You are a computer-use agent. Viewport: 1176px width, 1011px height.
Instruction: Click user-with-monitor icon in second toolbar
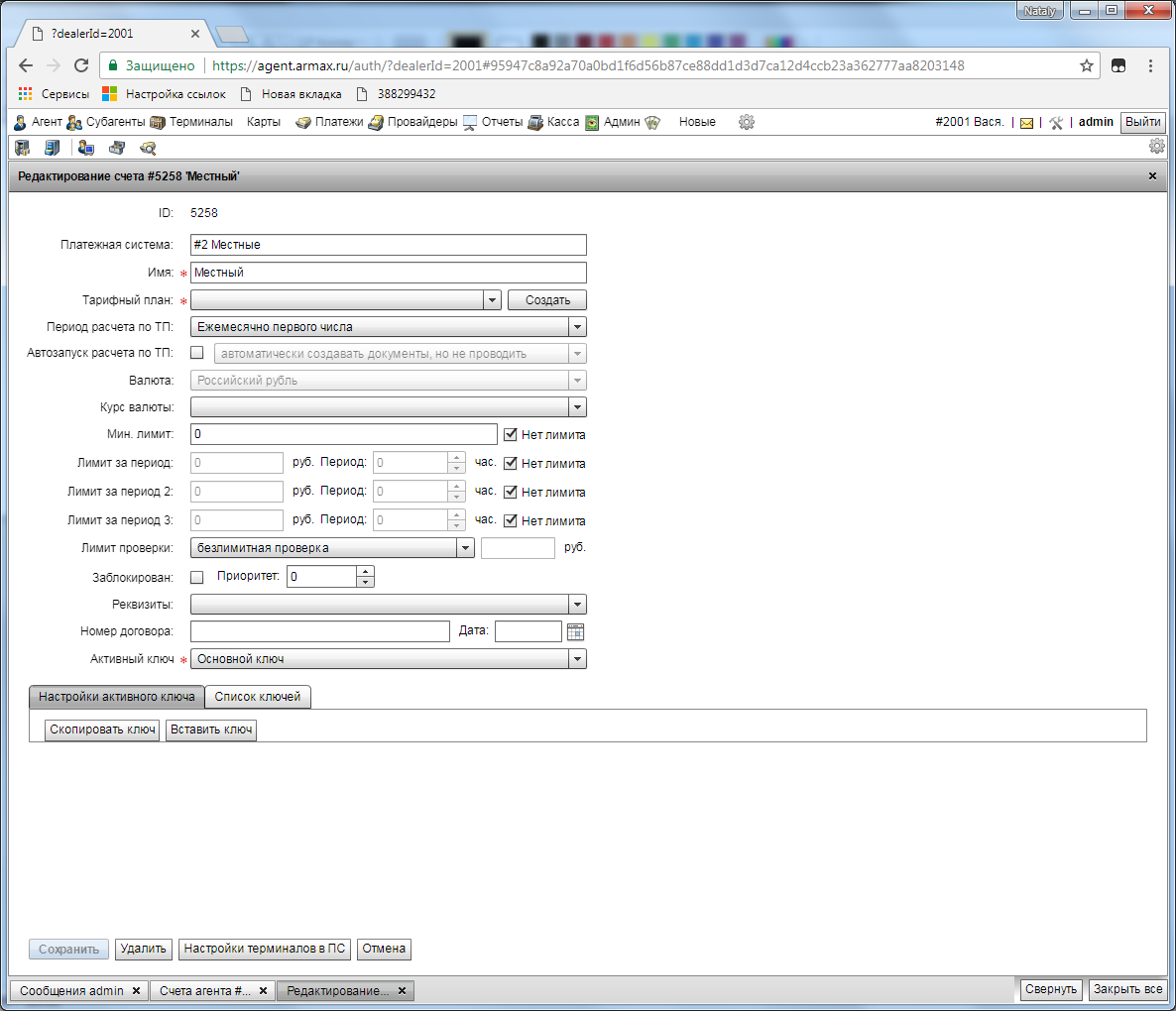coord(86,149)
